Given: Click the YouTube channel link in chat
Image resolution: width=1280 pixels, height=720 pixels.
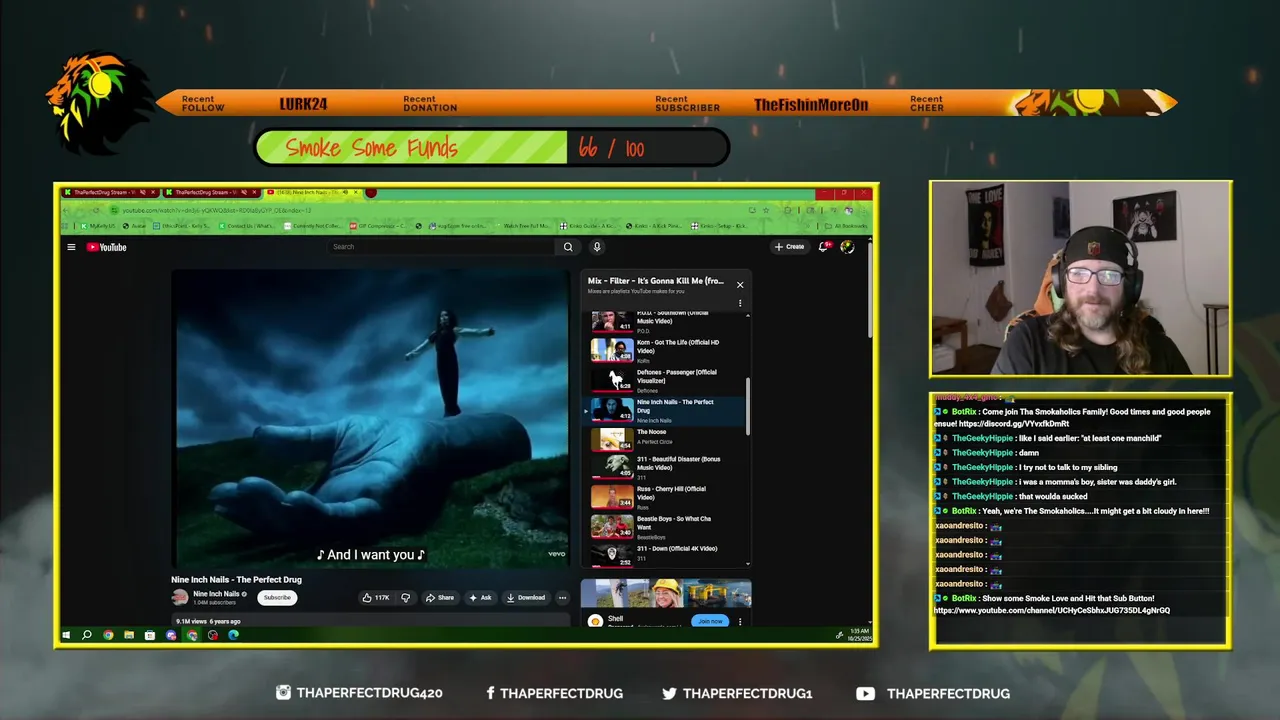Looking at the screenshot, I should tap(1052, 610).
